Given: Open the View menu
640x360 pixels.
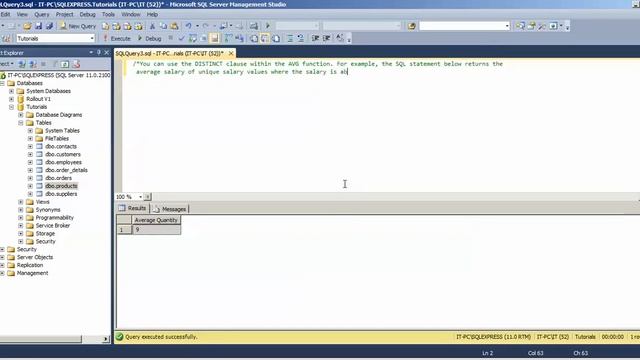Looking at the screenshot, I should pos(22,14).
